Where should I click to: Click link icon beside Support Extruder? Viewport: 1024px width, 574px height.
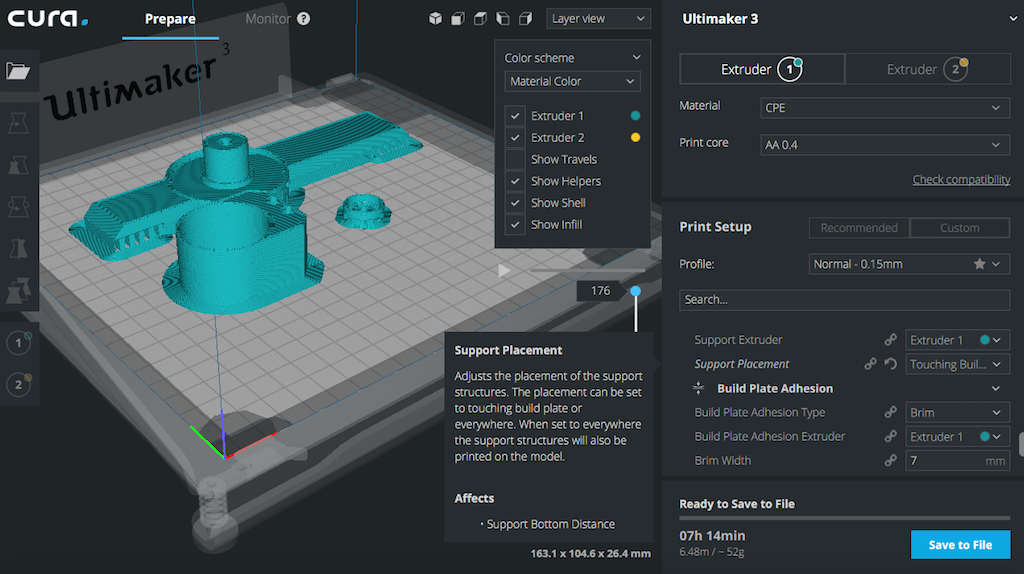coord(891,340)
